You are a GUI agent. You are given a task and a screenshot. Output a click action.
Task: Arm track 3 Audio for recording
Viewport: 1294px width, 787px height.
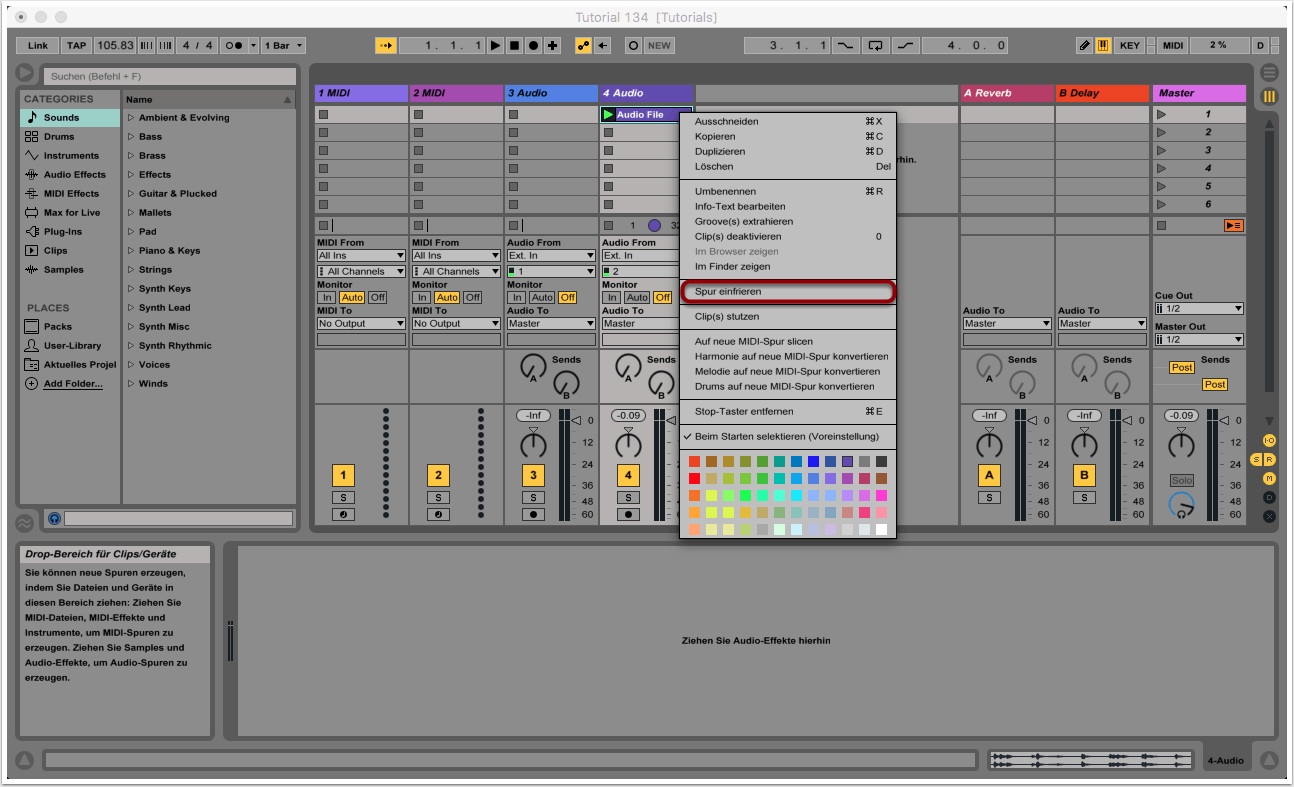click(533, 514)
